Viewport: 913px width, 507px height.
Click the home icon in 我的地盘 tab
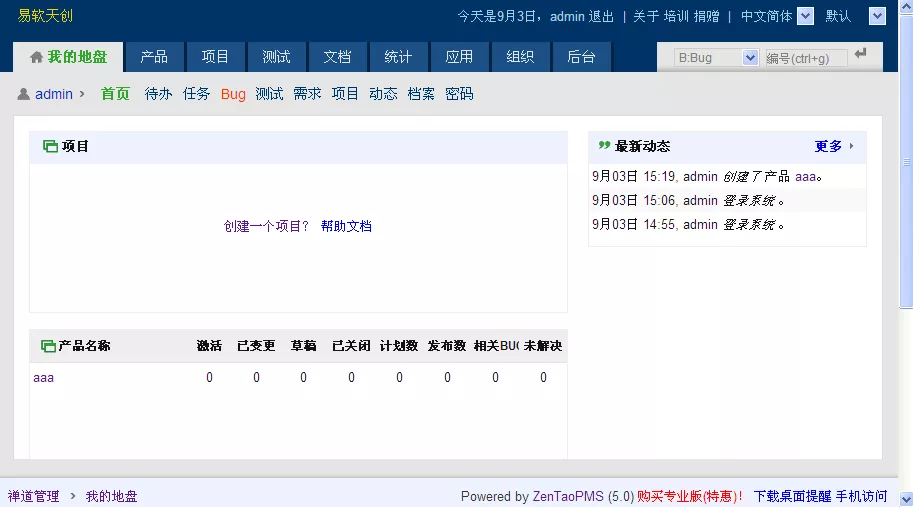36,57
